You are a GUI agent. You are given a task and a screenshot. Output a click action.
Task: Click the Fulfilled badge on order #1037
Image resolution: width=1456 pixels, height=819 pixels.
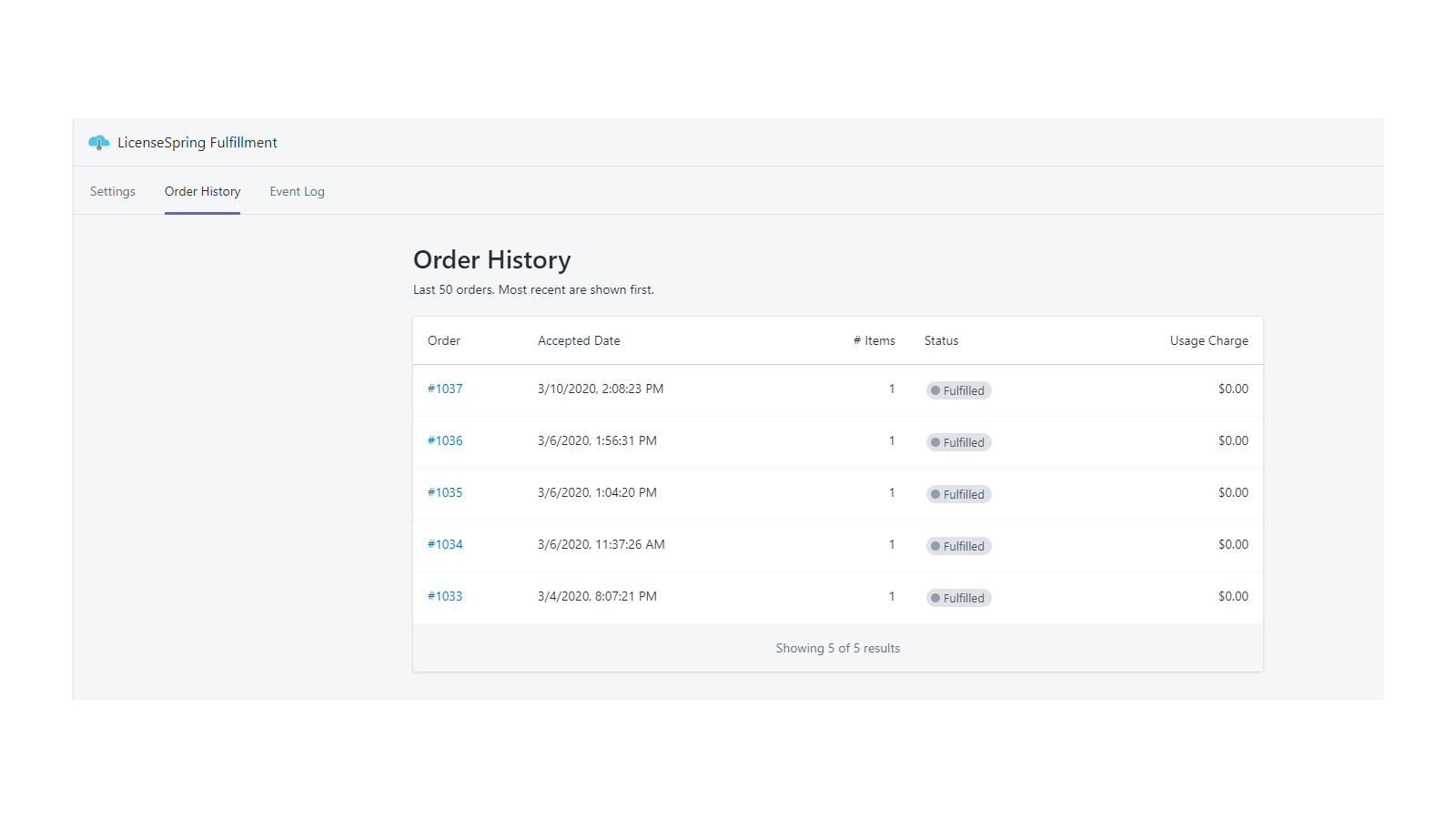[x=958, y=389]
